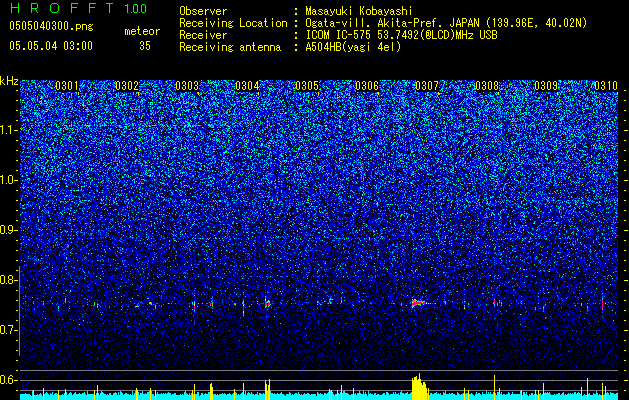629x400 pixels.
Task: Click the 0310 time marker
Action: (606, 86)
